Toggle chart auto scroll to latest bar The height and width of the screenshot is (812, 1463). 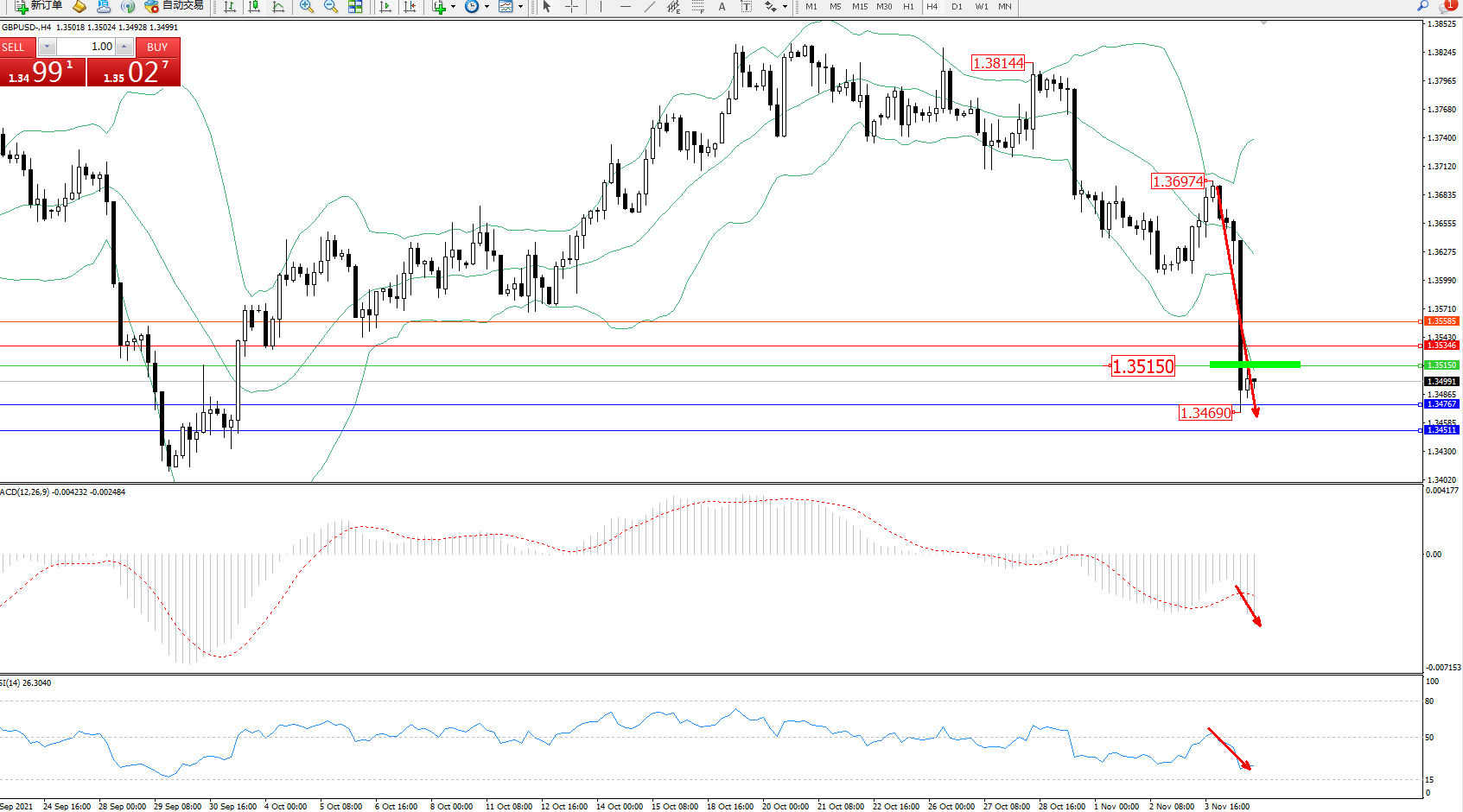[x=385, y=6]
